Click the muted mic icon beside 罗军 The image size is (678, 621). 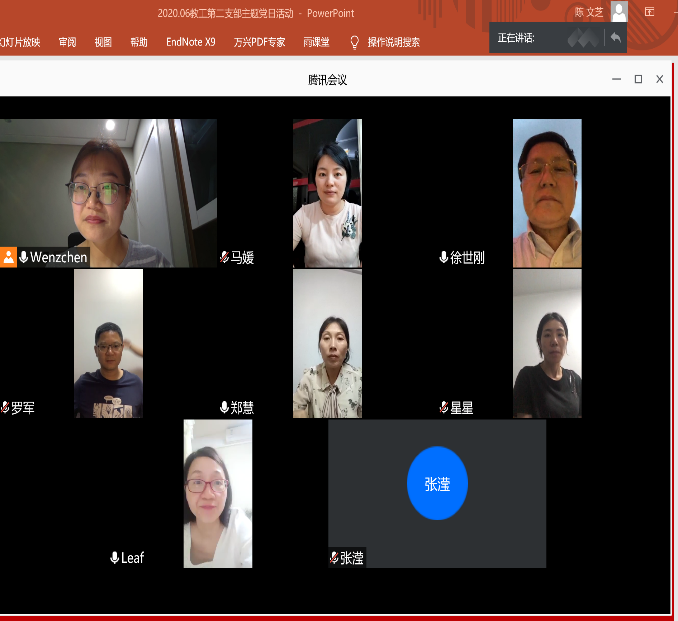point(5,408)
